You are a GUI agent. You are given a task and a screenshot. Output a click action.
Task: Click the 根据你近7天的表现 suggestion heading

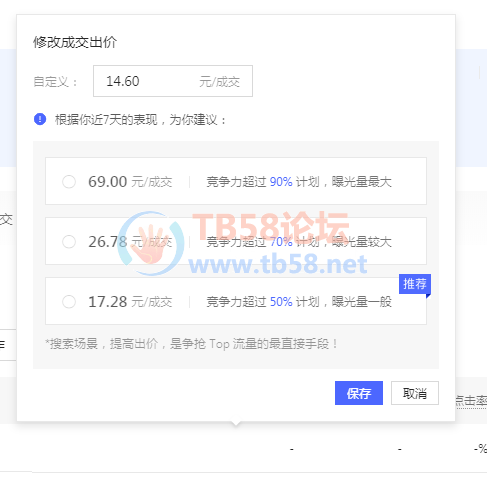pyautogui.click(x=141, y=120)
